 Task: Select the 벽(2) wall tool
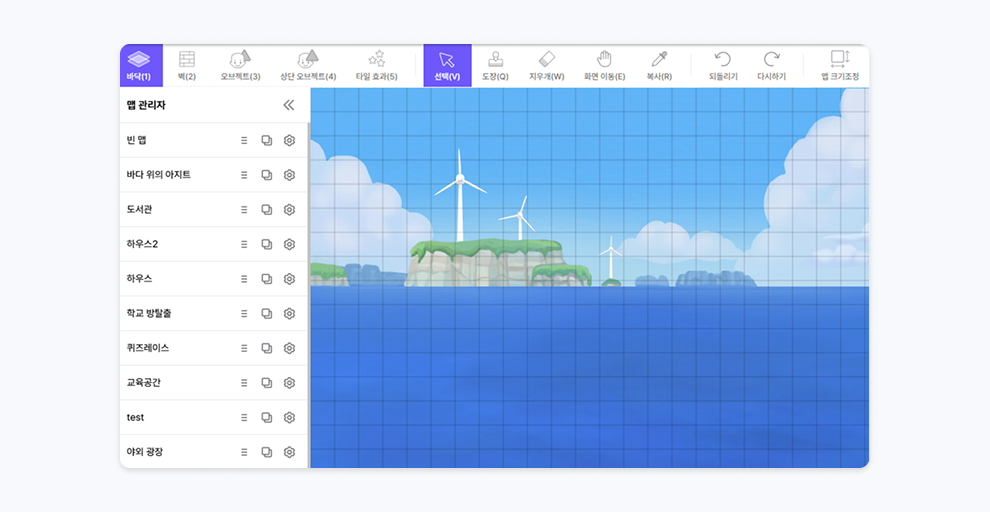187,66
